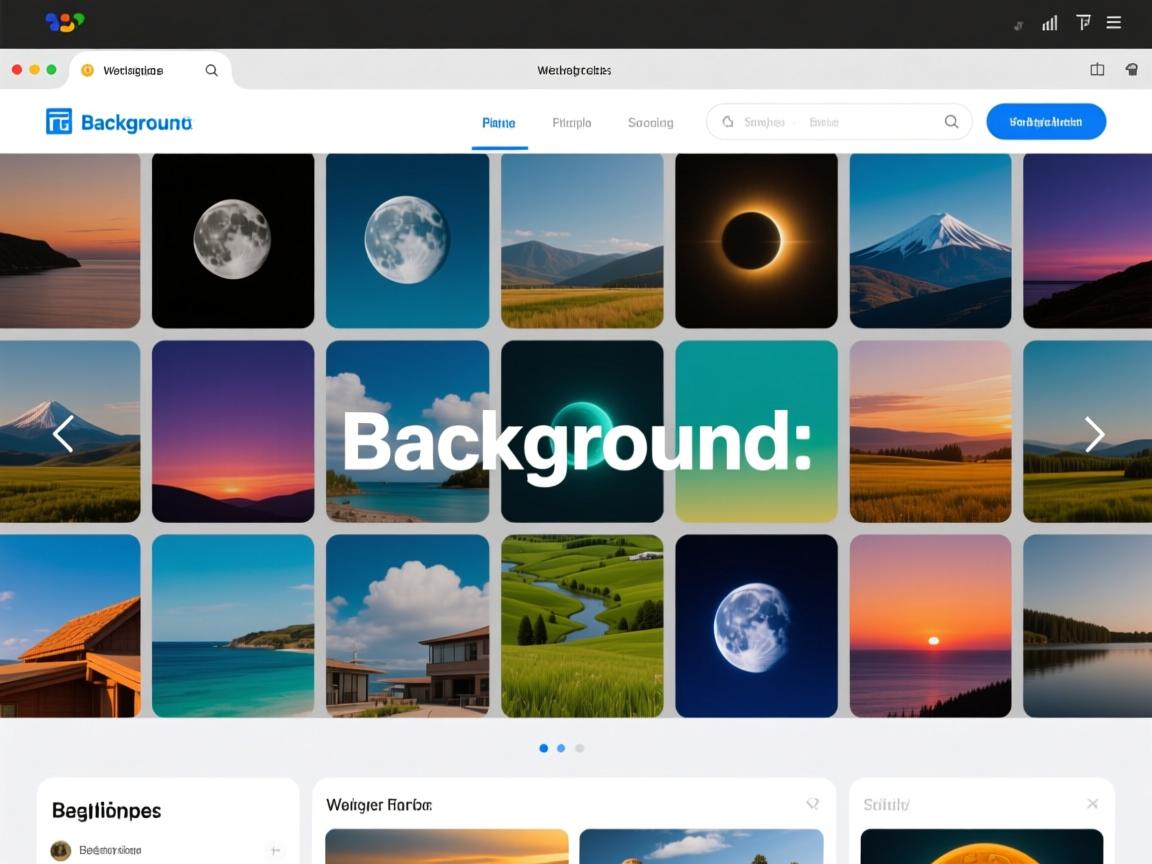The image size is (1152, 864).
Task: Go to the next carousel slide with right chevron
Action: click(1094, 434)
